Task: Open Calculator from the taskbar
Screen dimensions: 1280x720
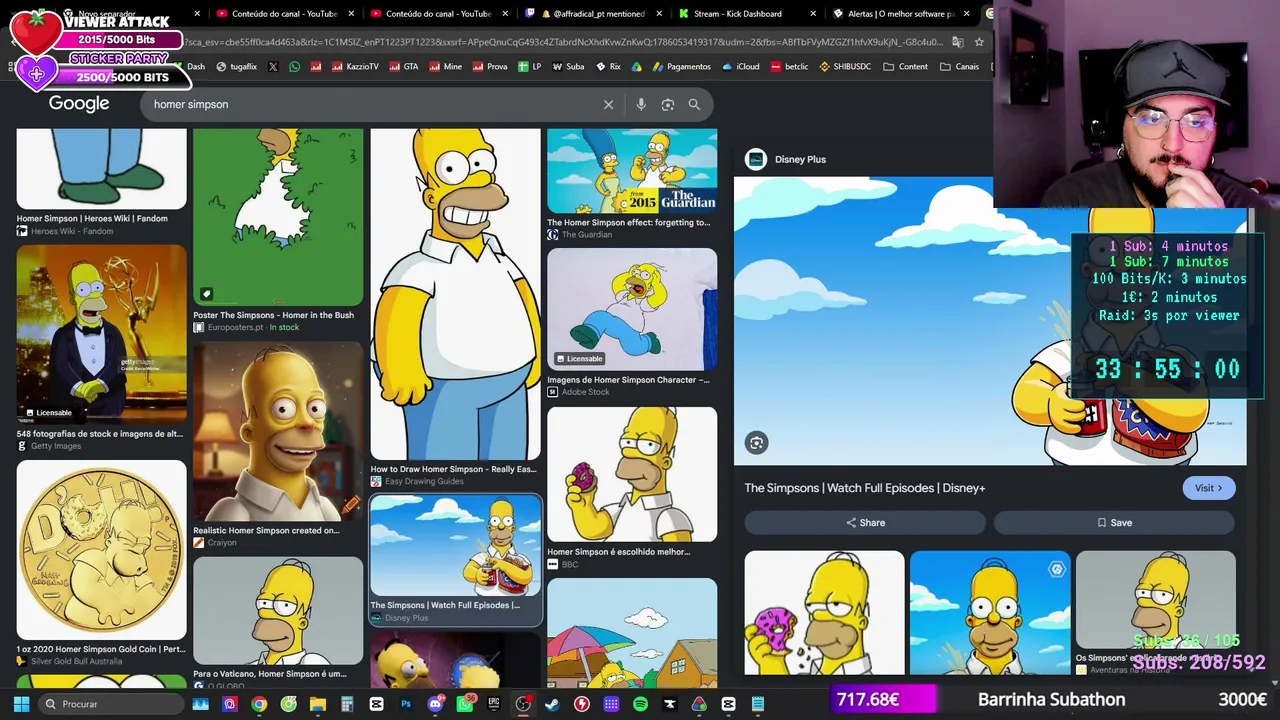Action: pos(347,704)
